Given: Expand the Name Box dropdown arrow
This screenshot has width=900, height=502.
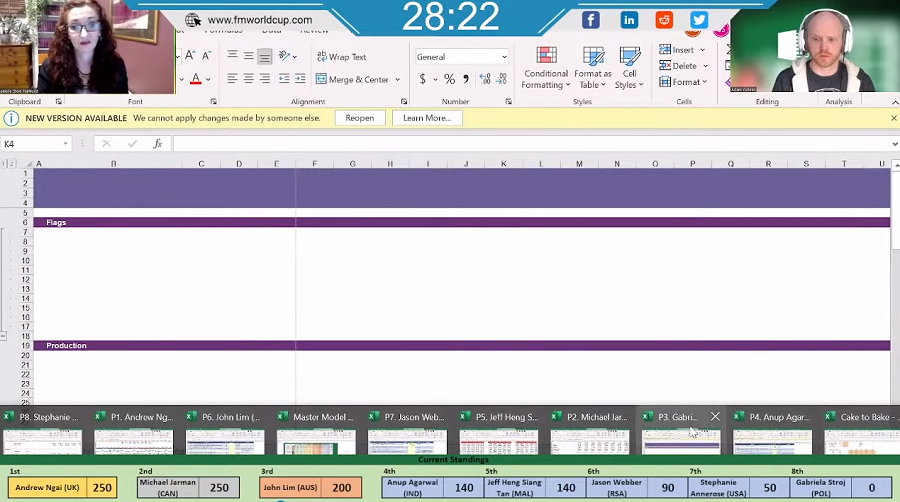Looking at the screenshot, I should tap(66, 144).
